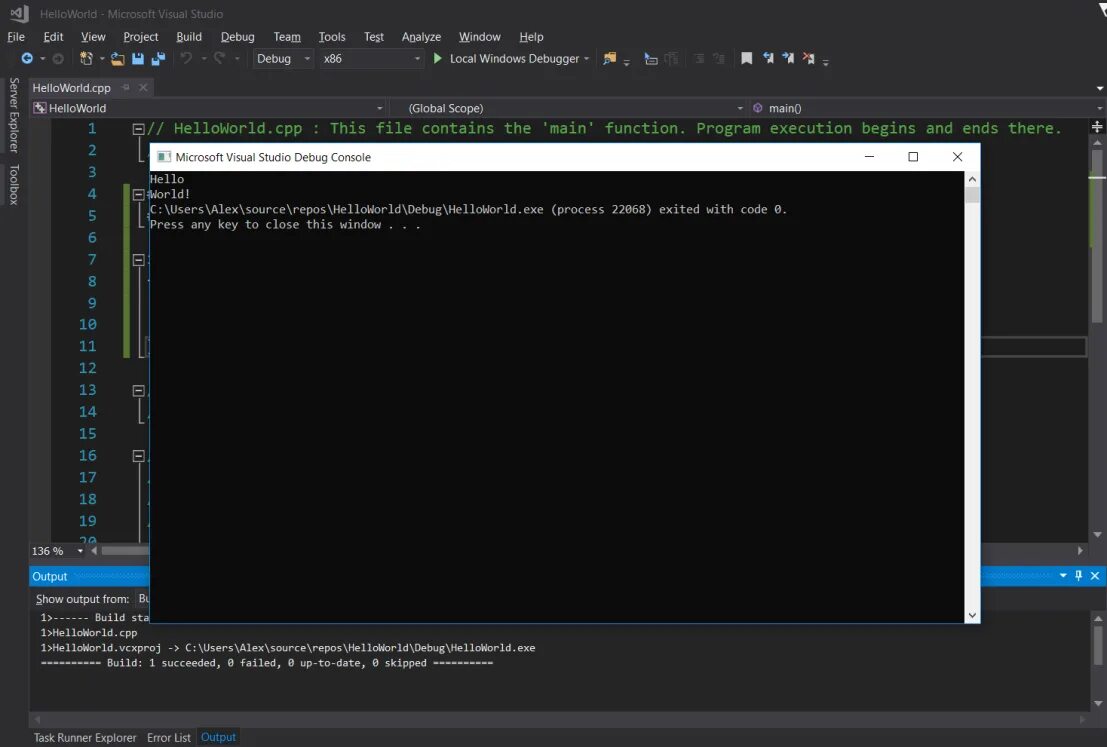Open the Window menu
This screenshot has width=1107, height=747.
point(479,37)
